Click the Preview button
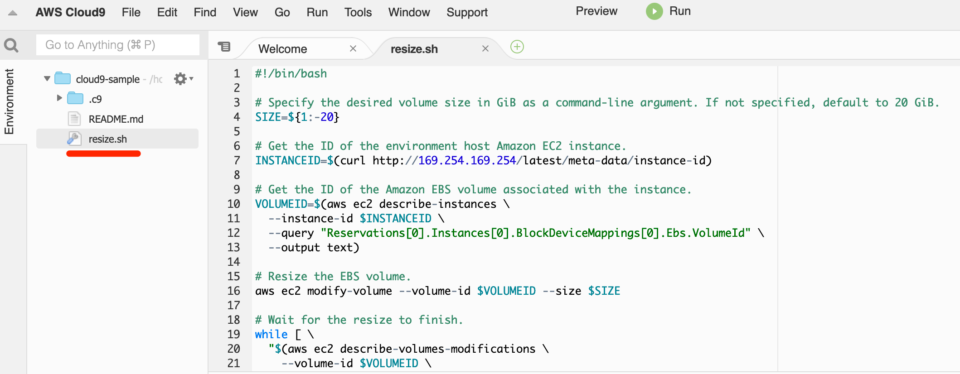The width and height of the screenshot is (960, 374). (x=596, y=11)
